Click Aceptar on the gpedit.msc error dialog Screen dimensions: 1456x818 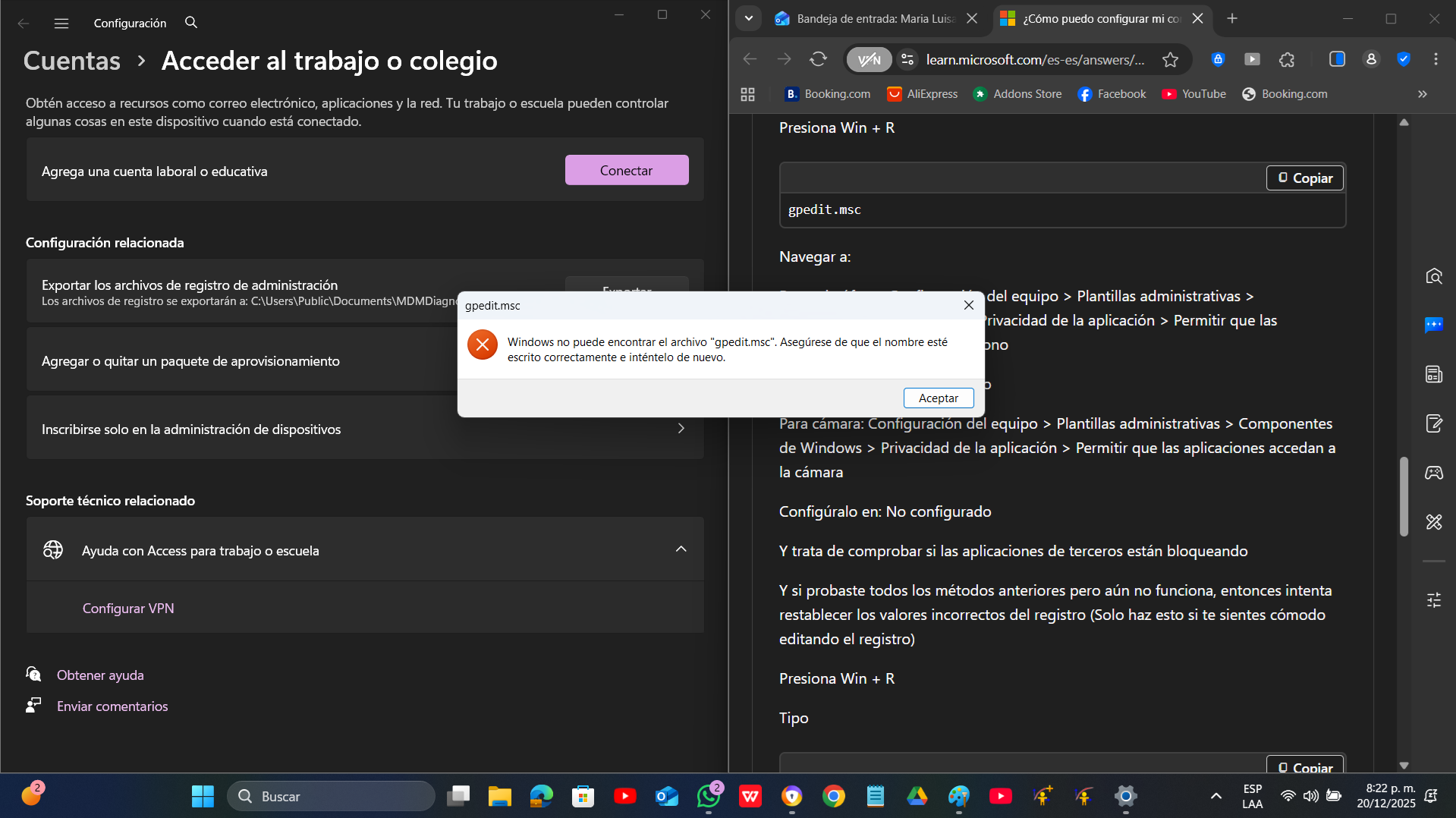[938, 398]
